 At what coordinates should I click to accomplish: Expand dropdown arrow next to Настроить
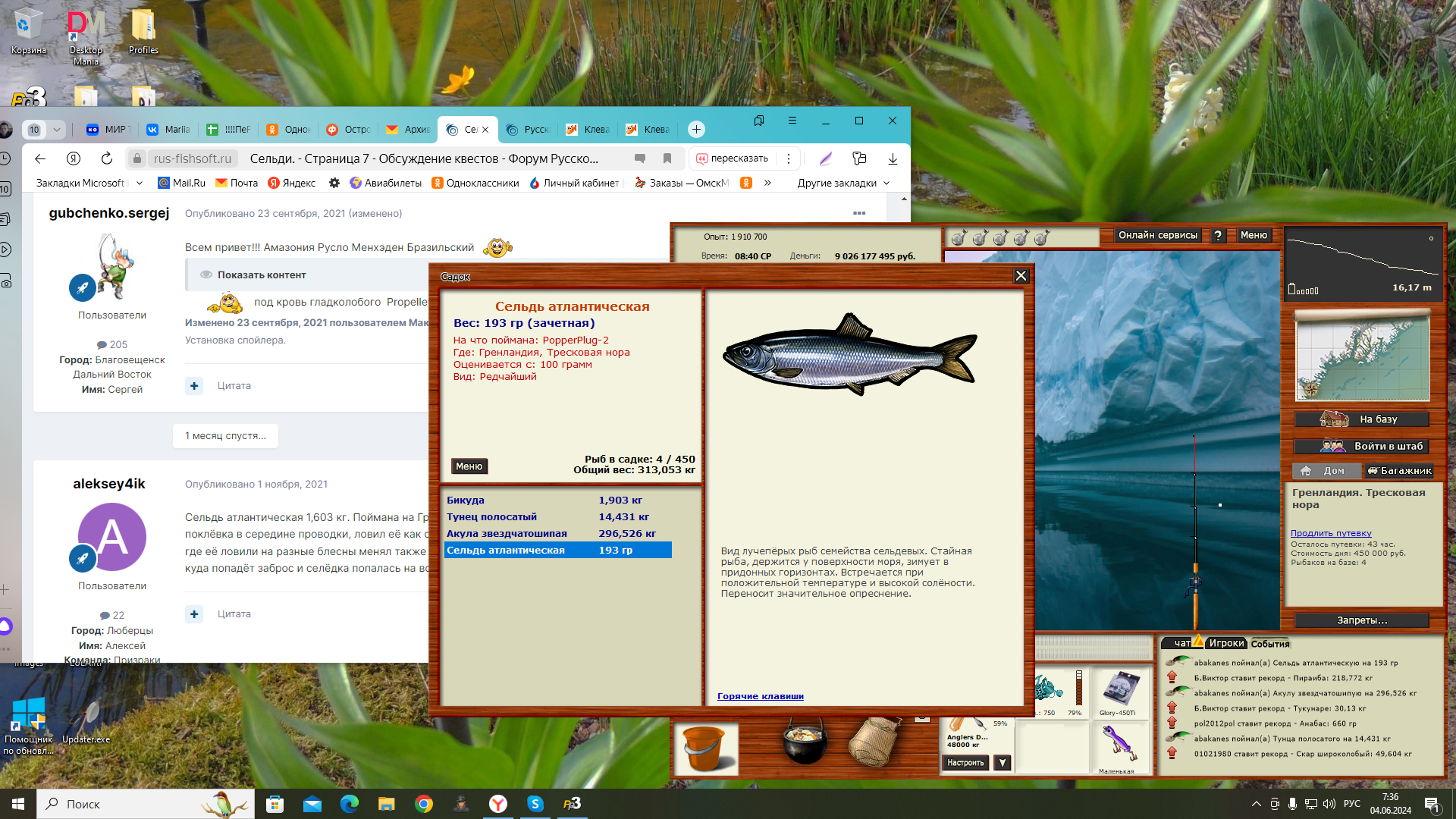(x=1003, y=763)
